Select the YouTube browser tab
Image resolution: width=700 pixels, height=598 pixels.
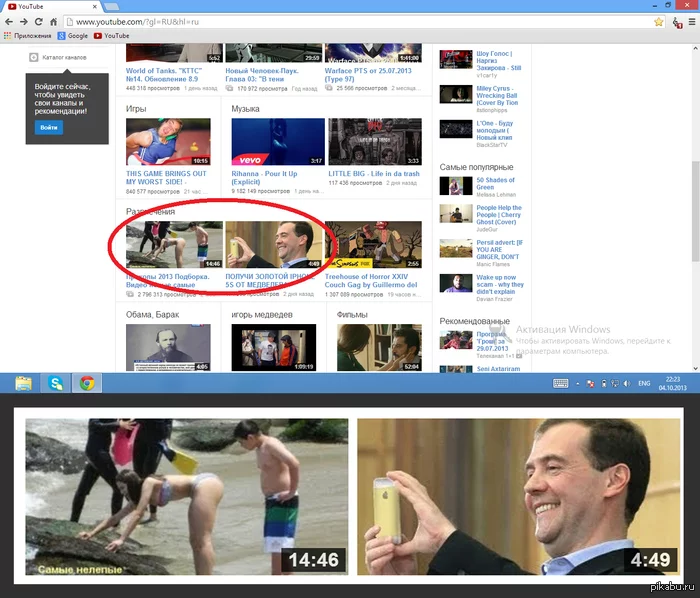click(x=51, y=7)
